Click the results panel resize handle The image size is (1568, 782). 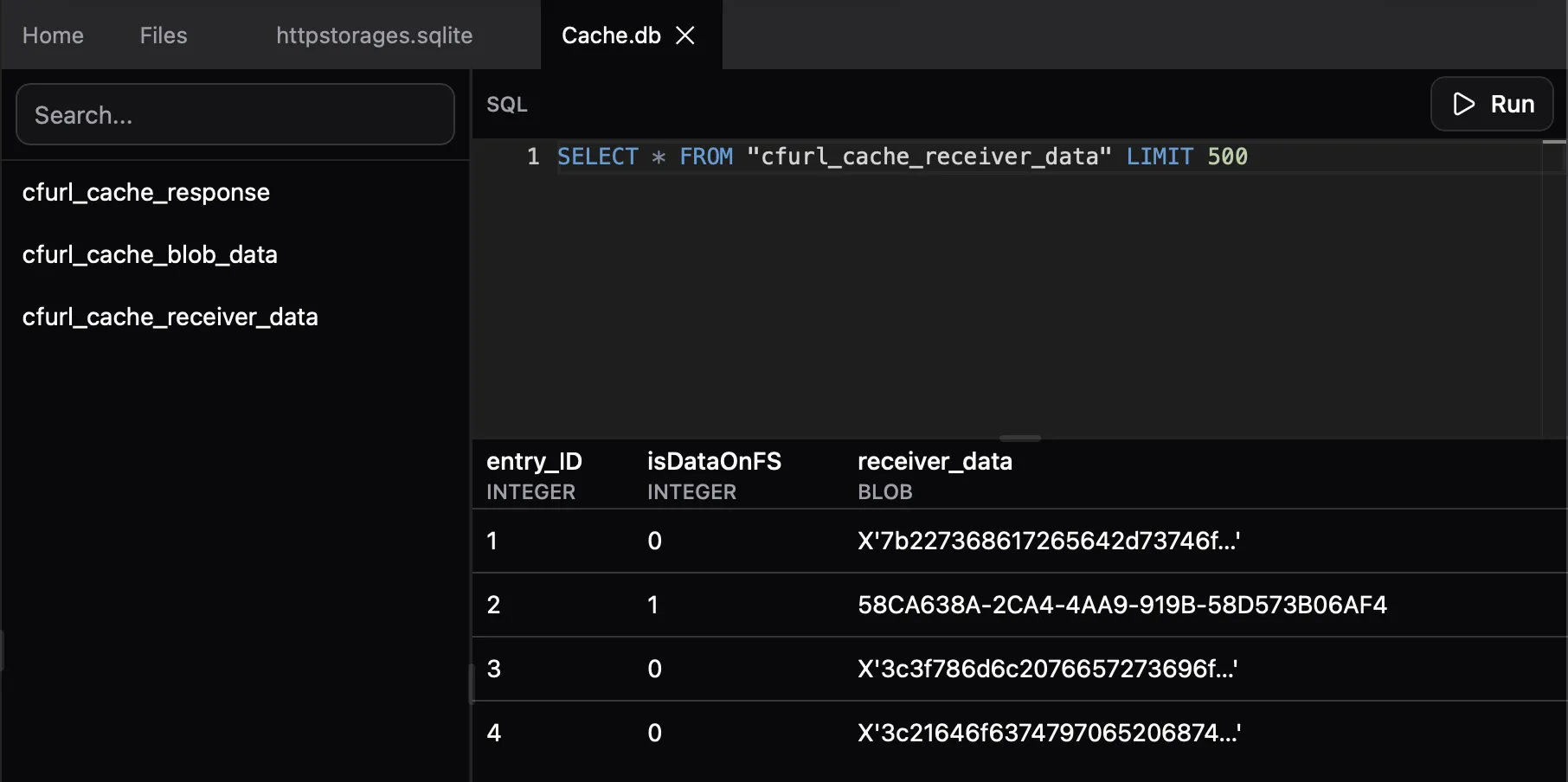1019,439
